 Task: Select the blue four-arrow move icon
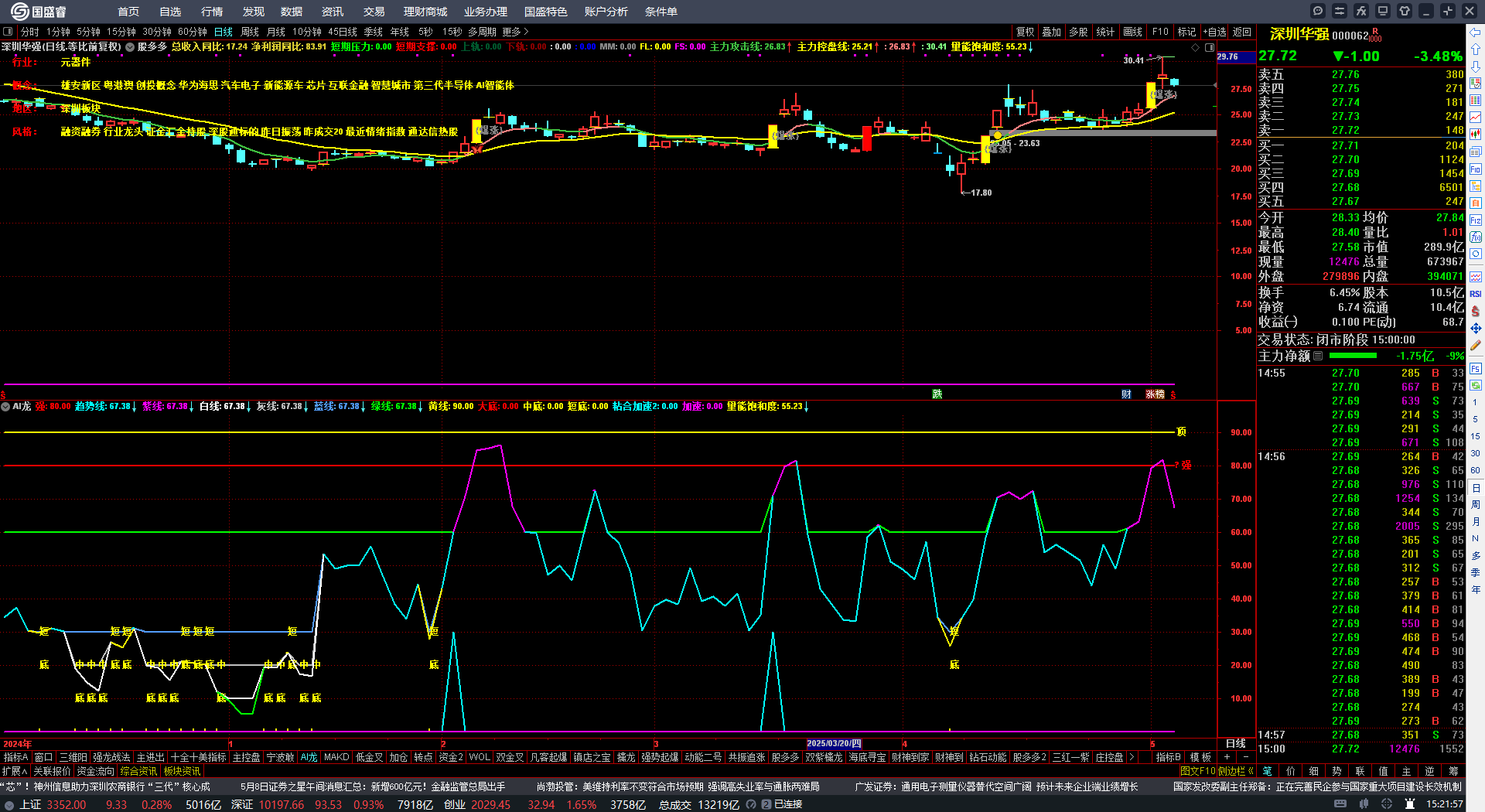[1476, 328]
